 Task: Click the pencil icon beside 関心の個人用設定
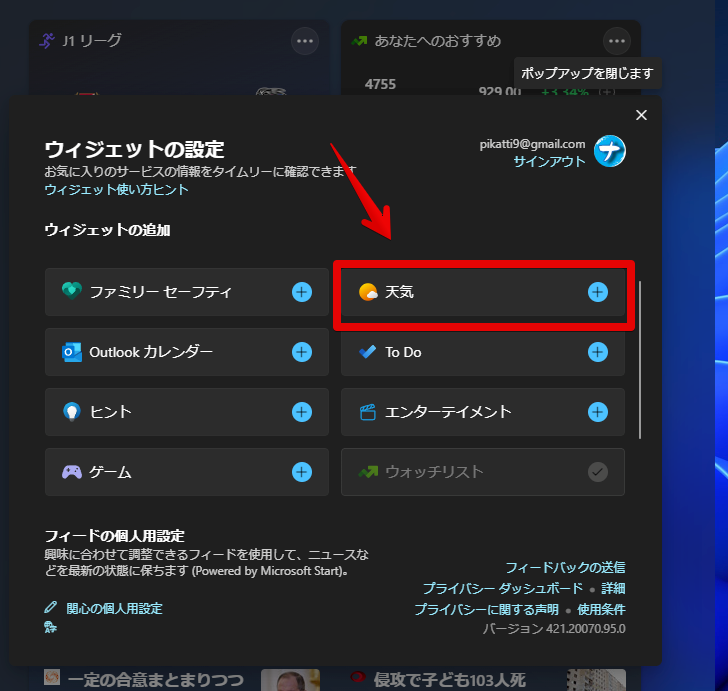coord(51,607)
